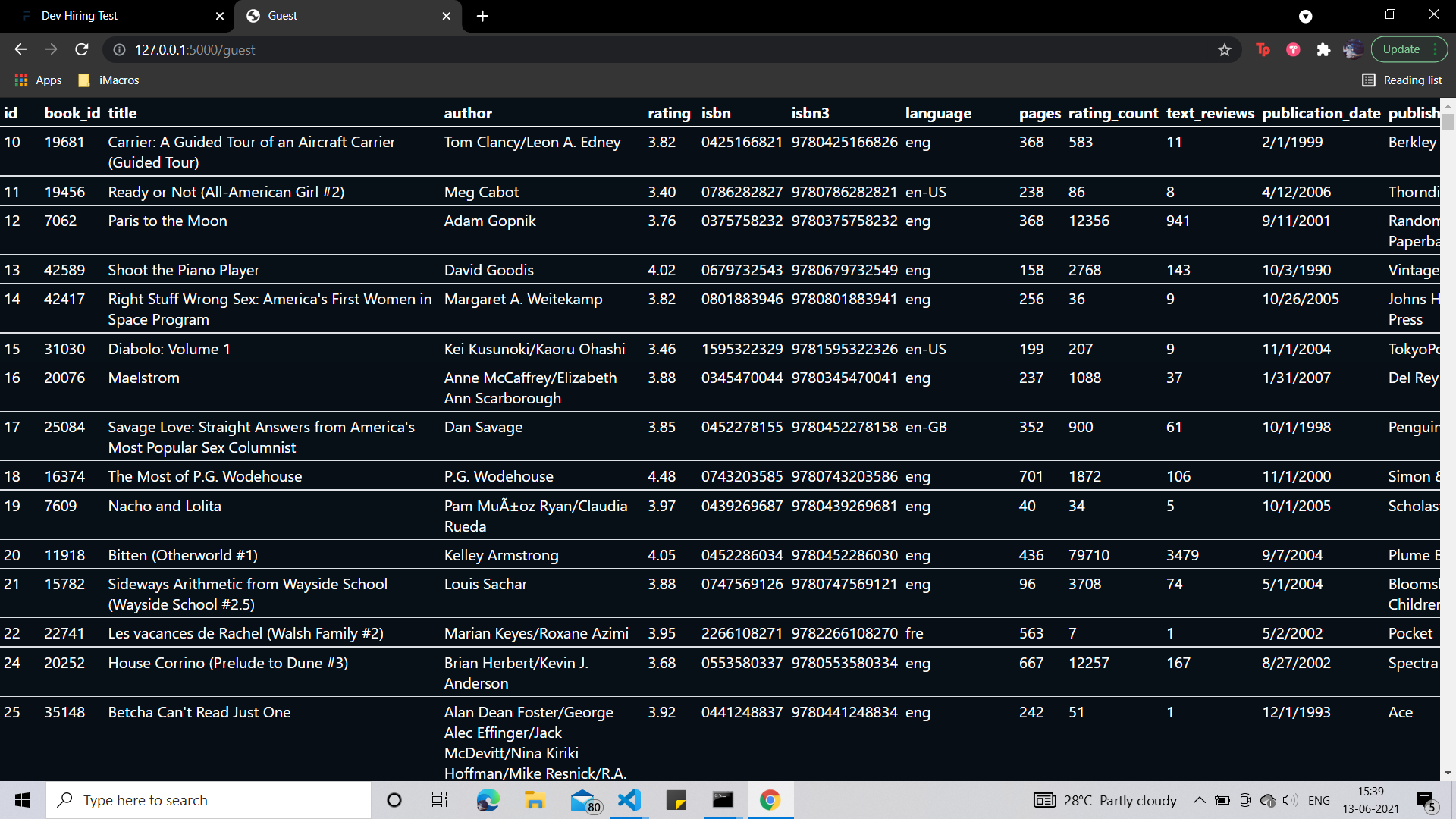Open the Microsoft Edge taskbar icon
The width and height of the screenshot is (1456, 819).
pos(488,800)
